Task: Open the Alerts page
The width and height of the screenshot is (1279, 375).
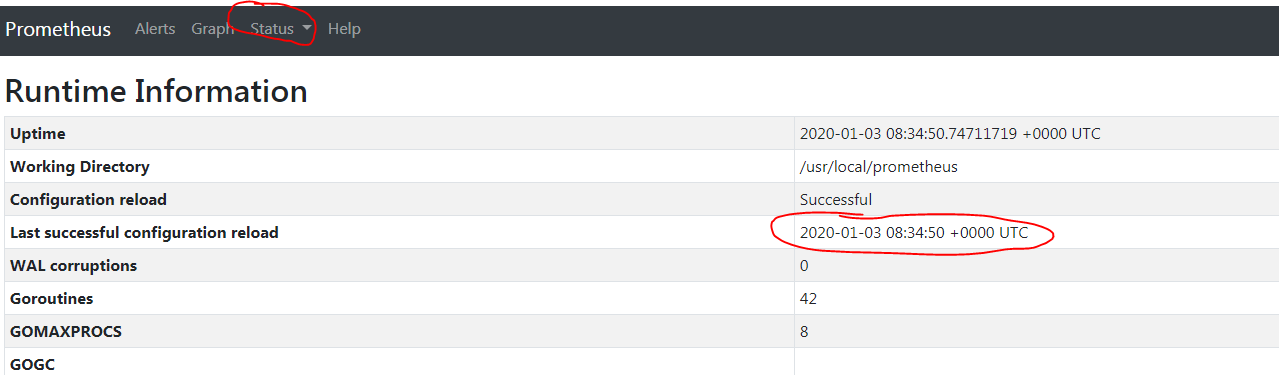Action: click(155, 29)
